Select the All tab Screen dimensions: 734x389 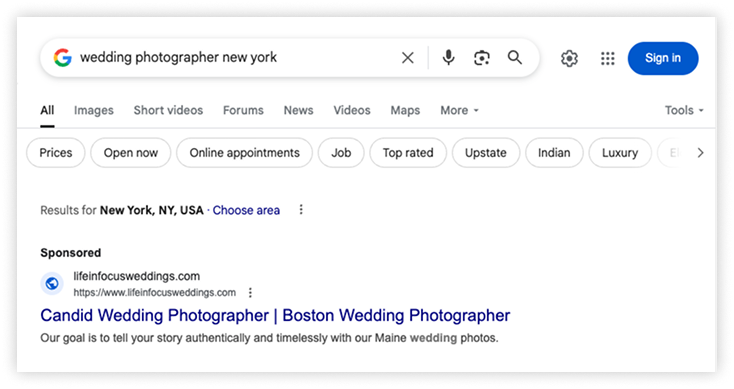[47, 110]
